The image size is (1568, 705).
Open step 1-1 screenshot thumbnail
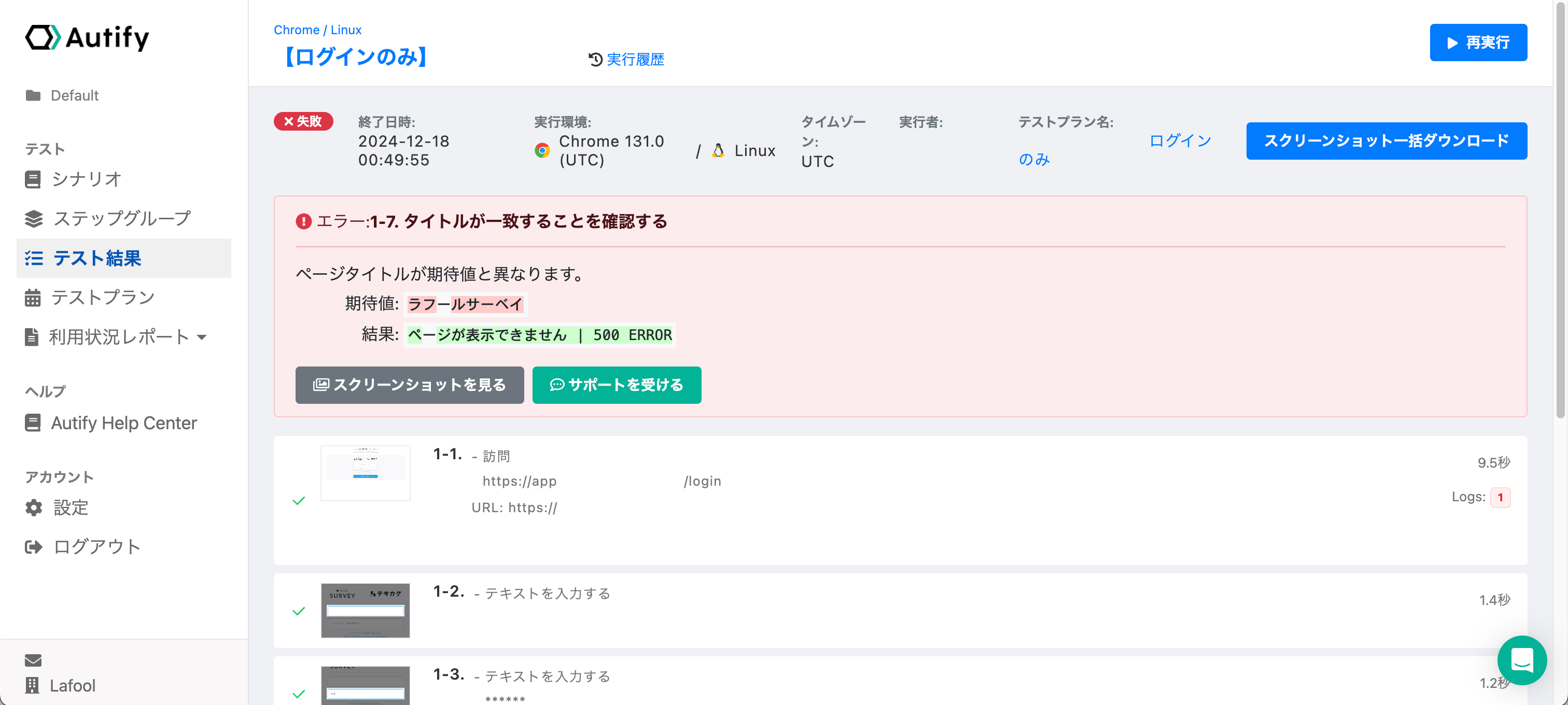point(365,473)
